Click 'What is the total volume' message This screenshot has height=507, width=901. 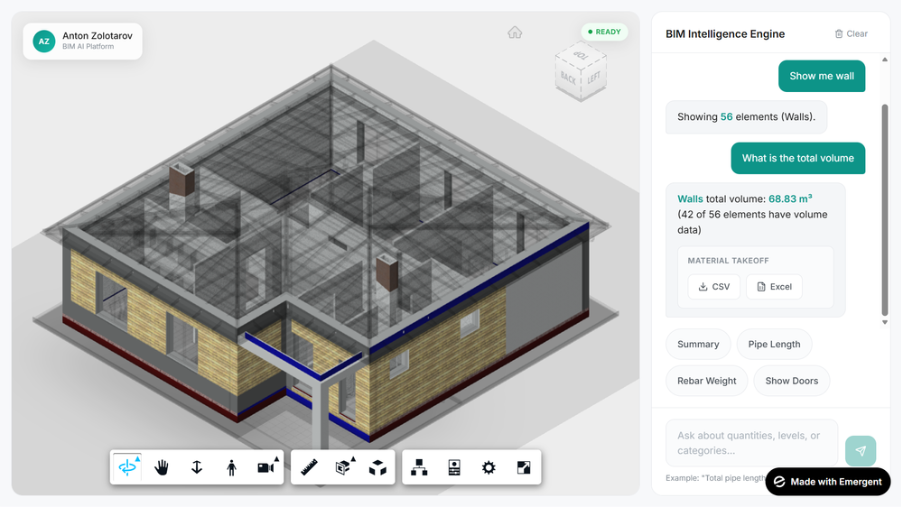798,158
